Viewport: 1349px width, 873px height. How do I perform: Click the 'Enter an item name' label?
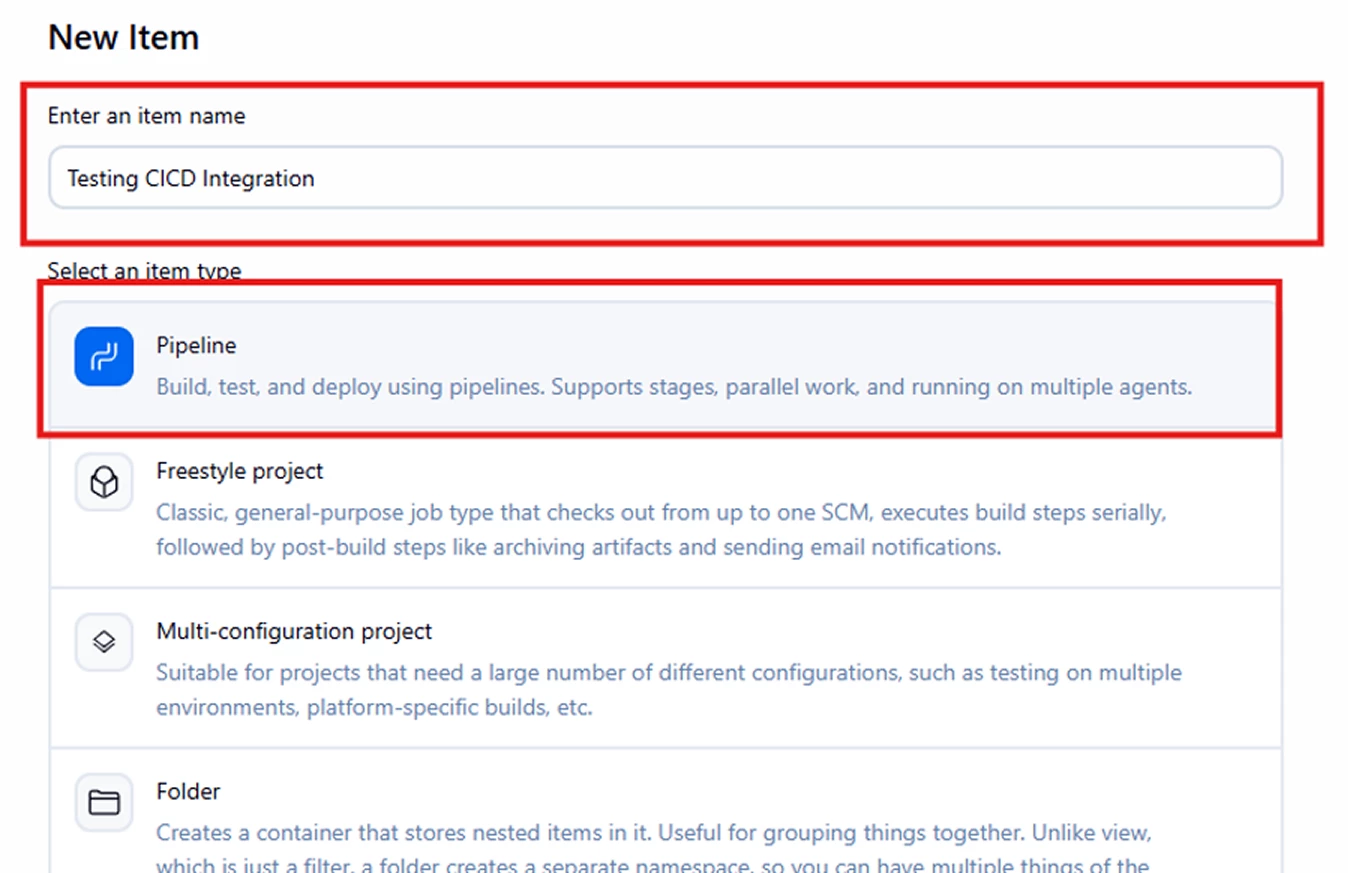pos(146,116)
